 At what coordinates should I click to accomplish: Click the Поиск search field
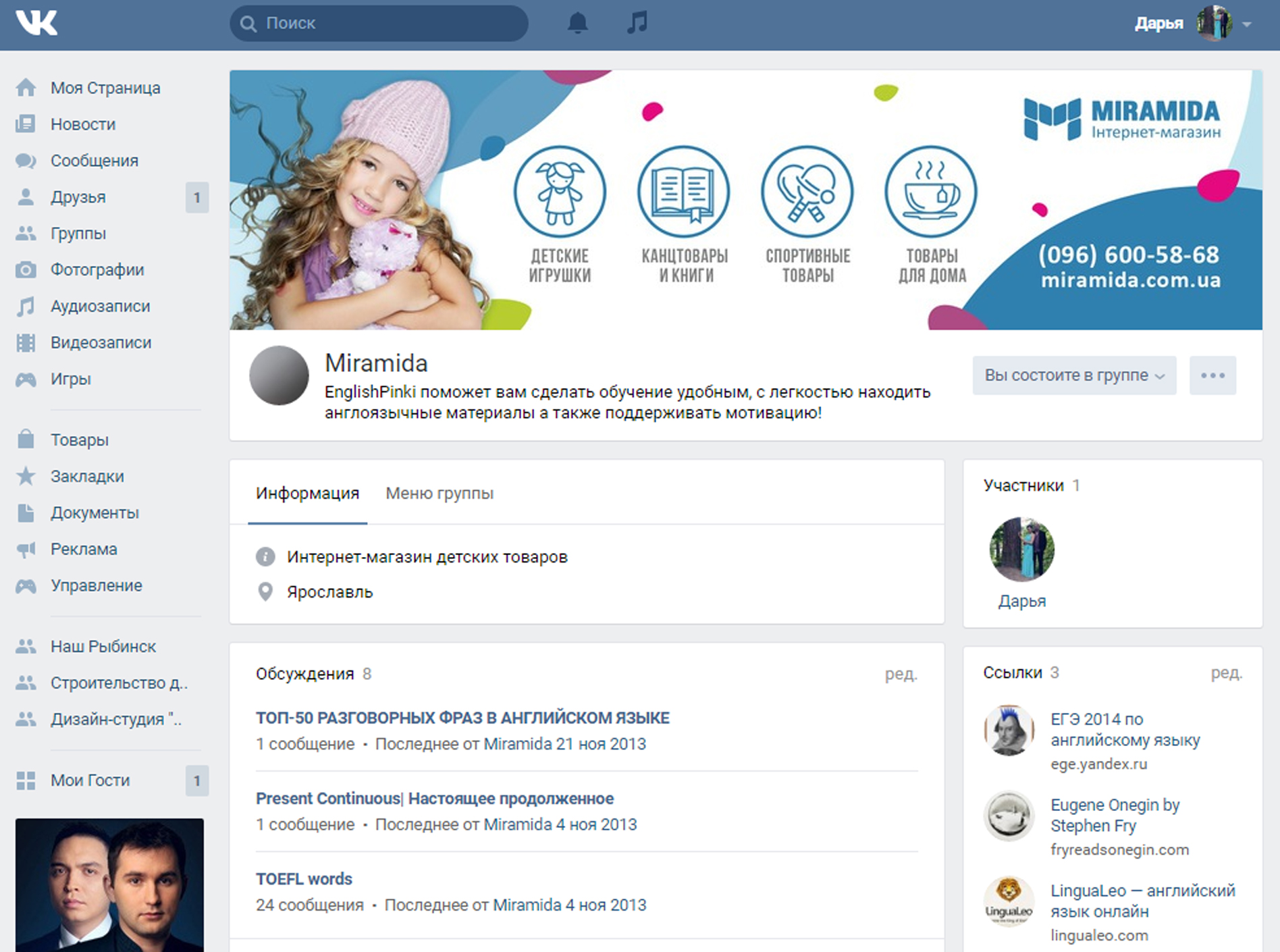coord(379,24)
